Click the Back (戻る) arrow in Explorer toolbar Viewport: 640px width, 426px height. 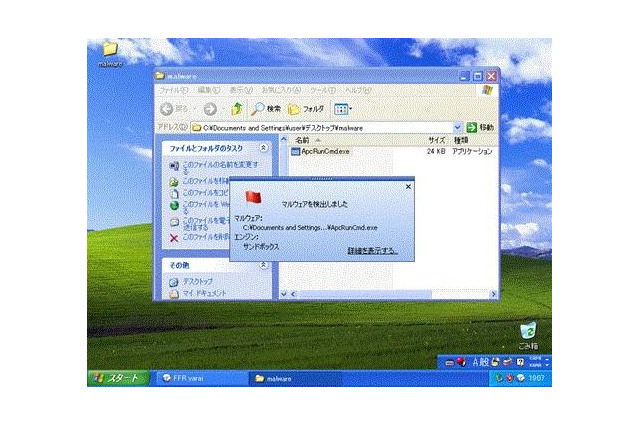click(x=167, y=109)
